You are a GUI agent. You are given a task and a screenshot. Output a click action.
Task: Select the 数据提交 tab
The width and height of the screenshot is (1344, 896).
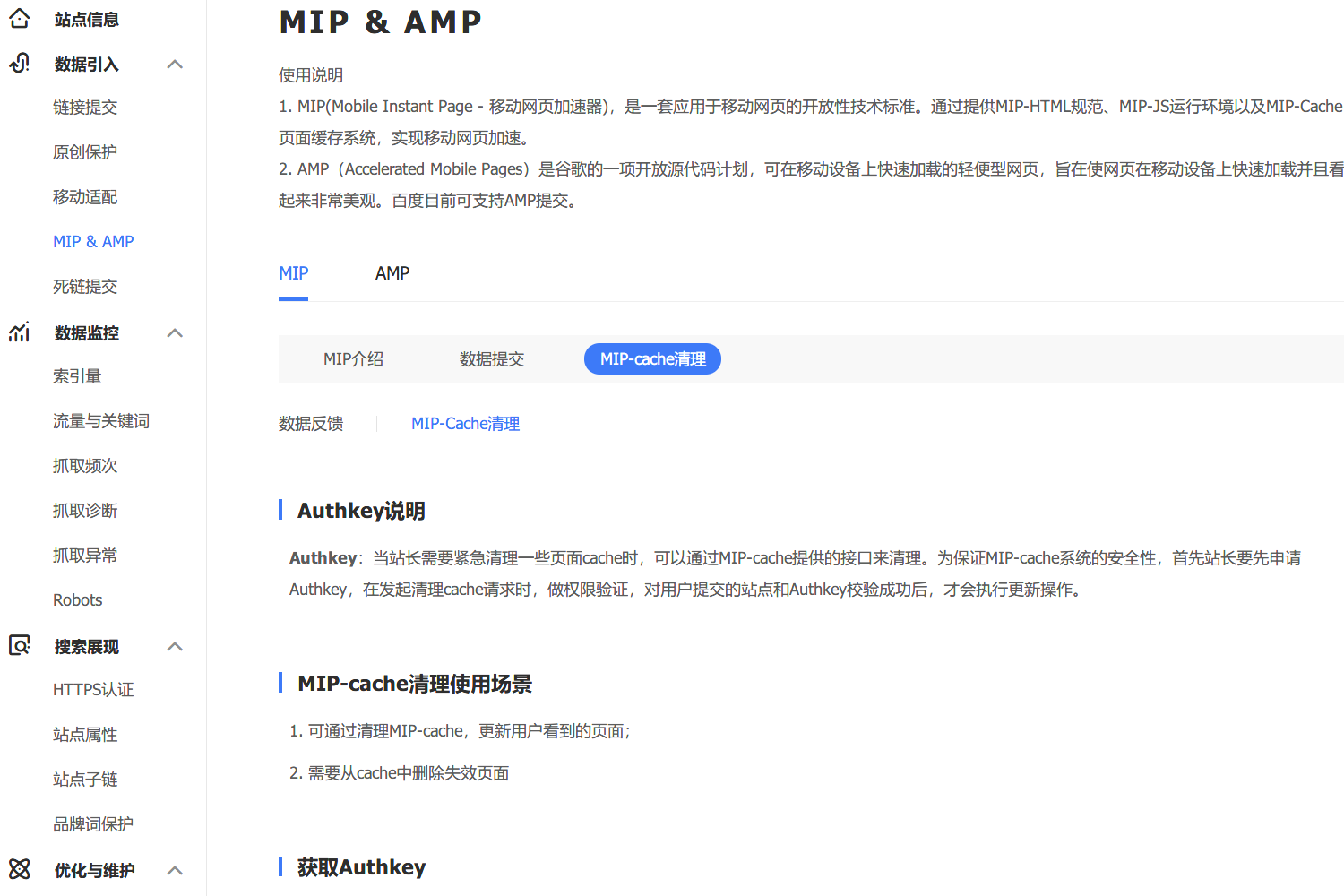tap(492, 358)
